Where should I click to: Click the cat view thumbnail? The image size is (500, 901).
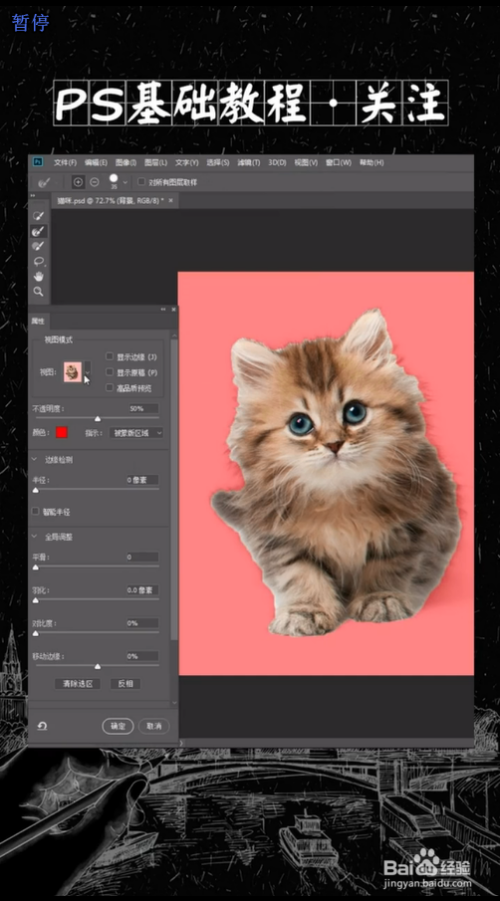coord(72,372)
